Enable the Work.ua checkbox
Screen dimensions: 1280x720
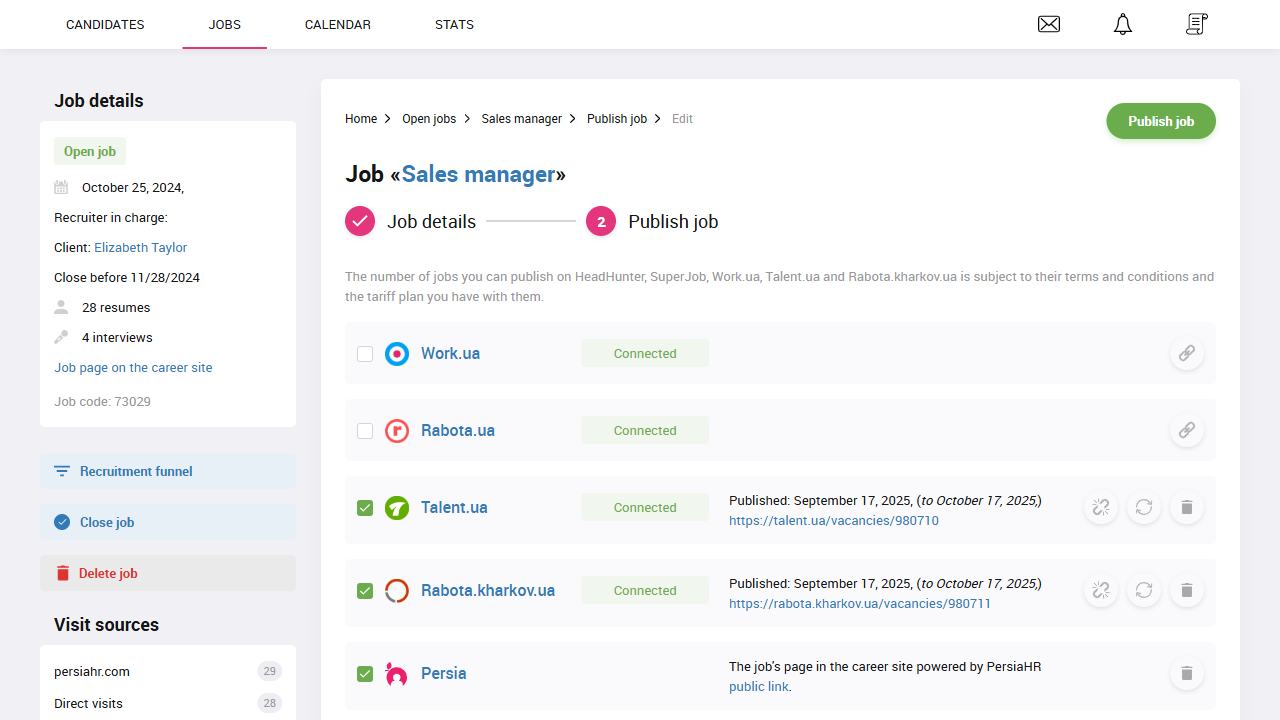pyautogui.click(x=365, y=353)
